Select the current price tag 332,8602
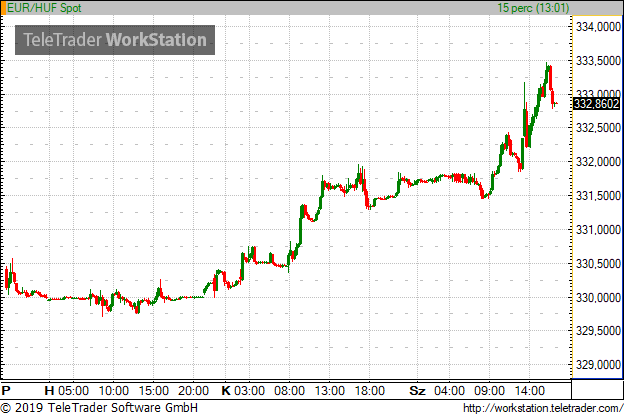Screen dimensions: 624x417 [x=597, y=104]
